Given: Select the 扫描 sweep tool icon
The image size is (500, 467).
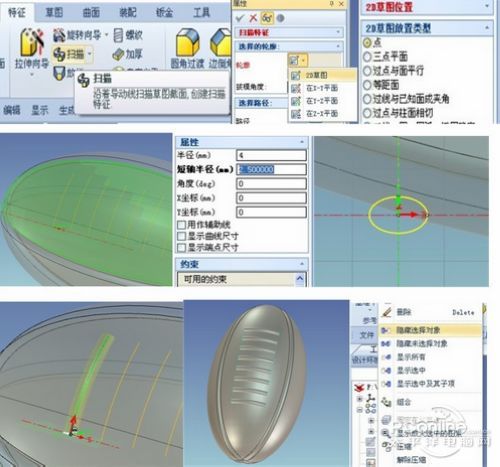Looking at the screenshot, I should 59,54.
